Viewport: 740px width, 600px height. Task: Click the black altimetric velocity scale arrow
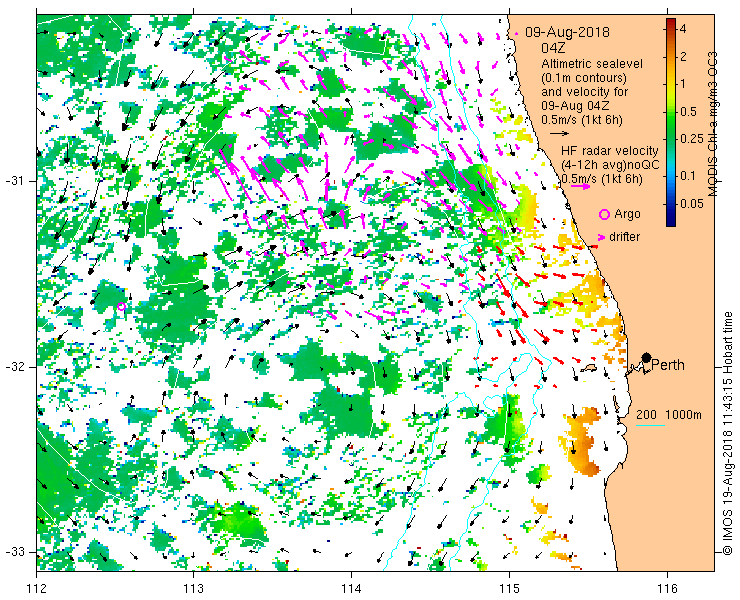pos(560,134)
